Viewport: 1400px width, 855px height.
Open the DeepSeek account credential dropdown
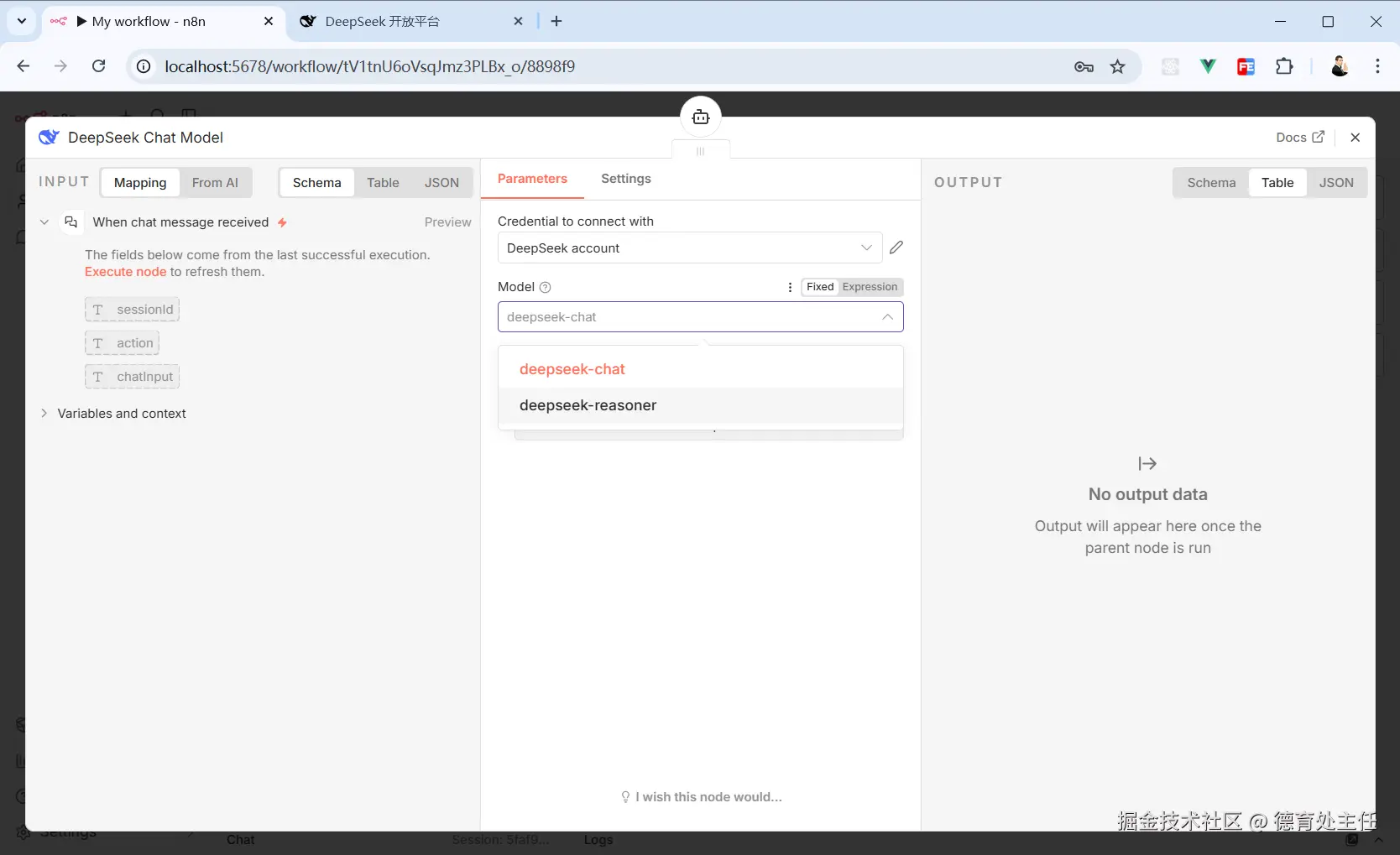(690, 248)
